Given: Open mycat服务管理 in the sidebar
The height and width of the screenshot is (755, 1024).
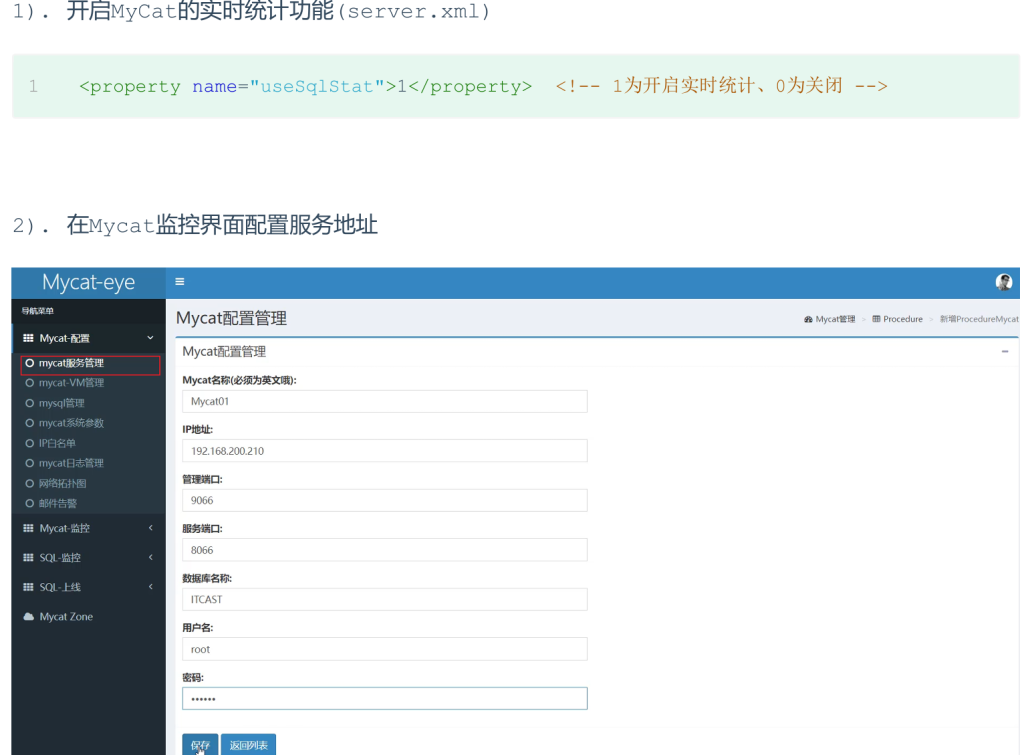Looking at the screenshot, I should pyautogui.click(x=71, y=363).
